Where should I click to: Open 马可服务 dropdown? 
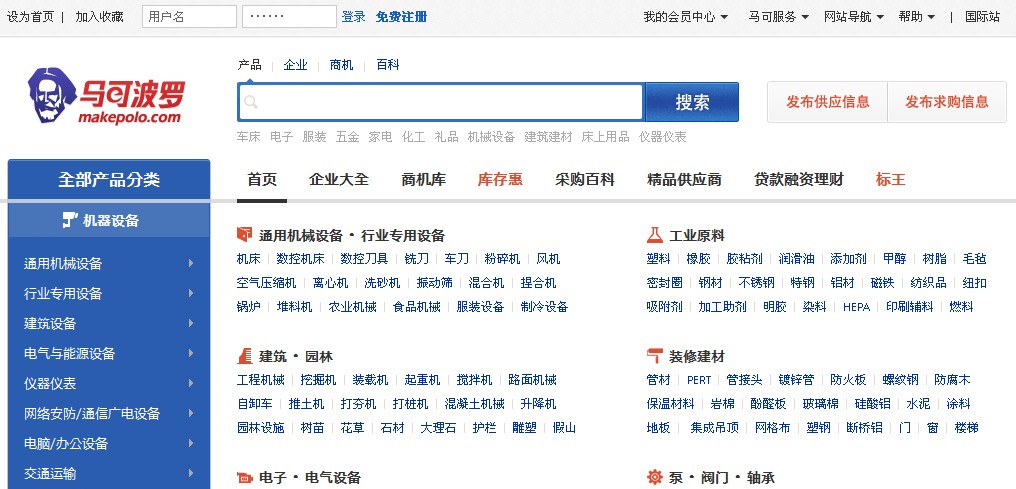tap(779, 17)
